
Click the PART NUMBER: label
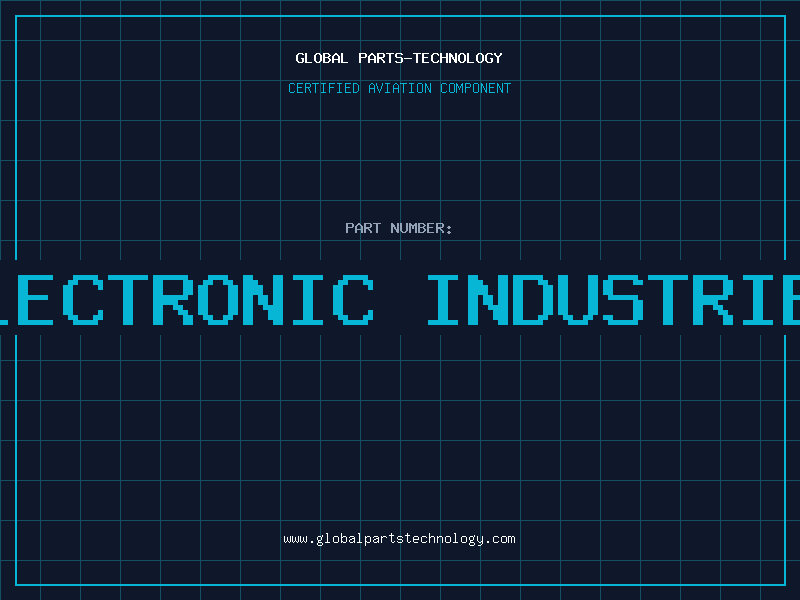point(399,228)
